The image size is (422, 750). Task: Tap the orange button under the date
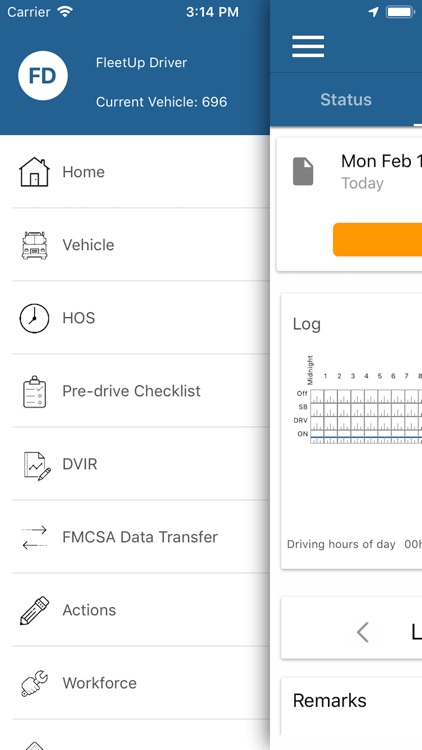(x=378, y=239)
